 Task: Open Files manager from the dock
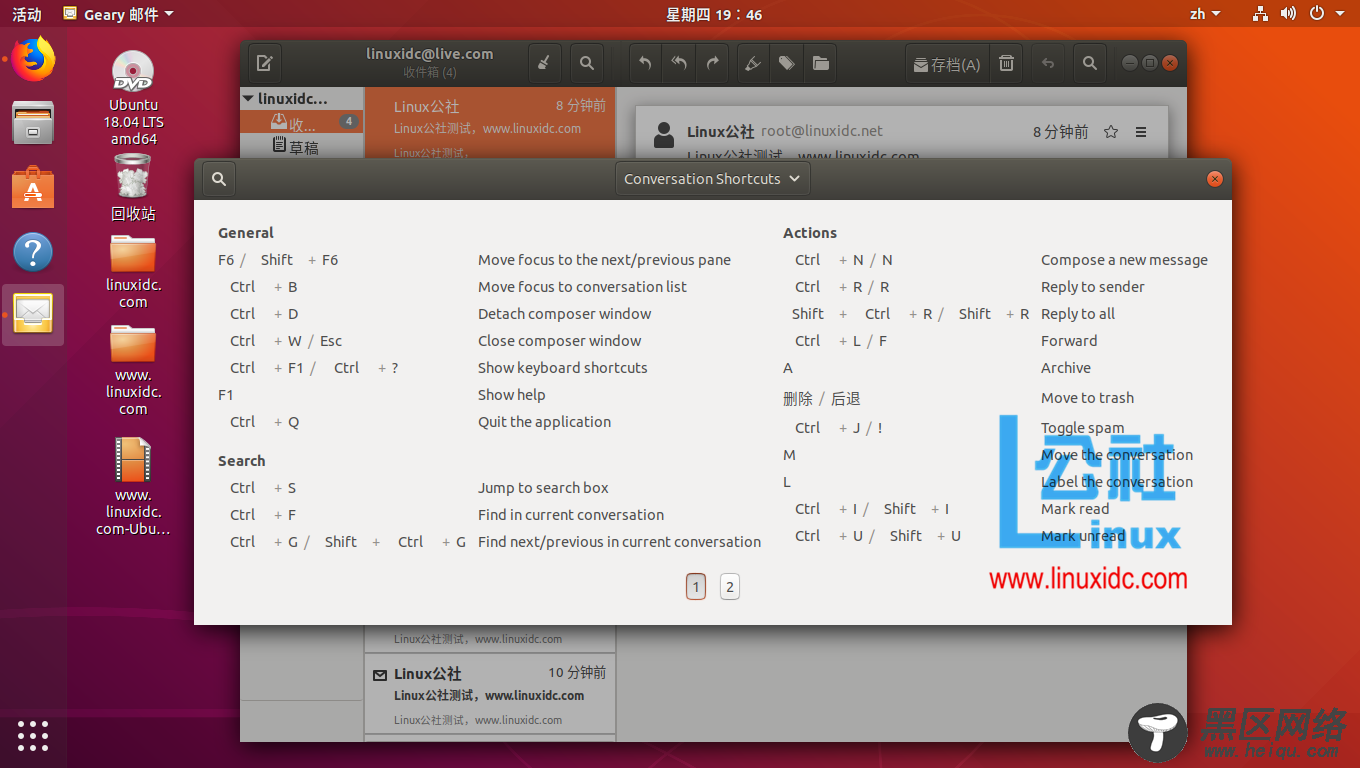coord(33,122)
